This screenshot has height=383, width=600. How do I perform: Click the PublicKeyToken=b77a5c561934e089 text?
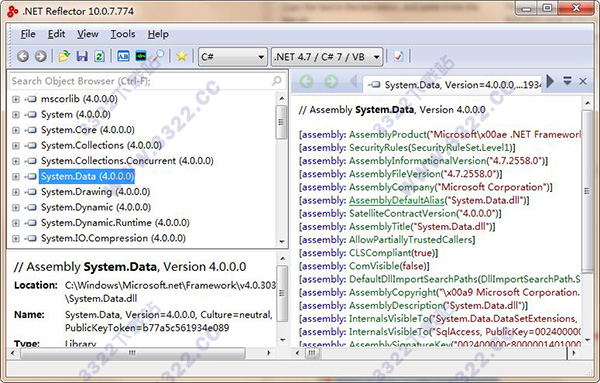coord(147,328)
